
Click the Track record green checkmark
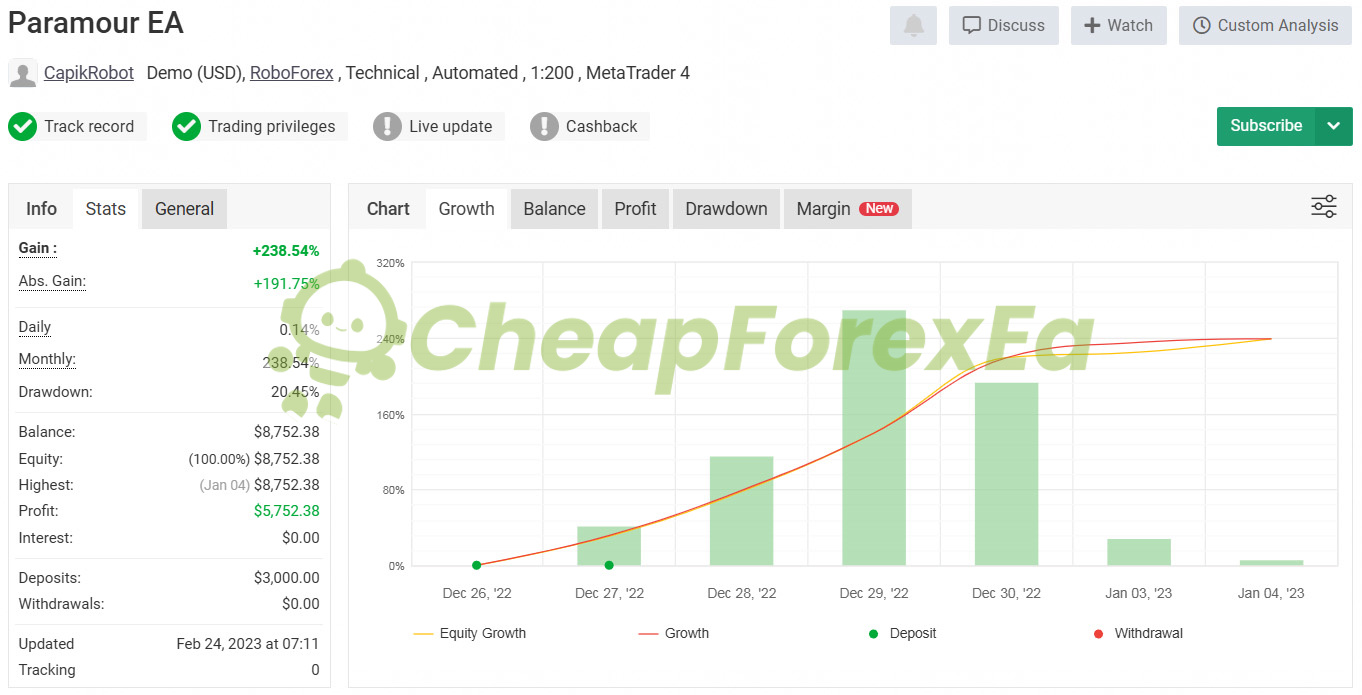coord(22,127)
